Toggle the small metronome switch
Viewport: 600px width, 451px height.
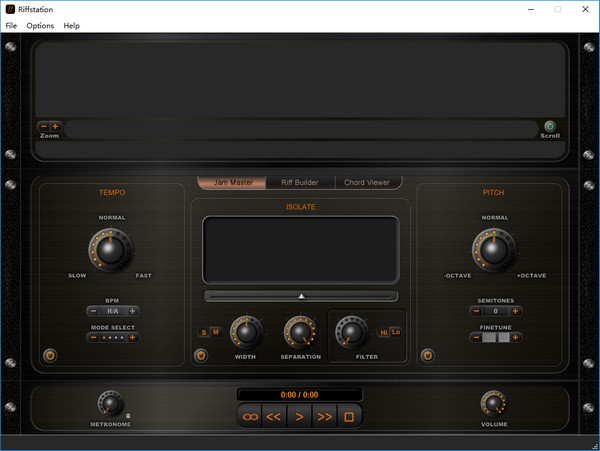128,416
